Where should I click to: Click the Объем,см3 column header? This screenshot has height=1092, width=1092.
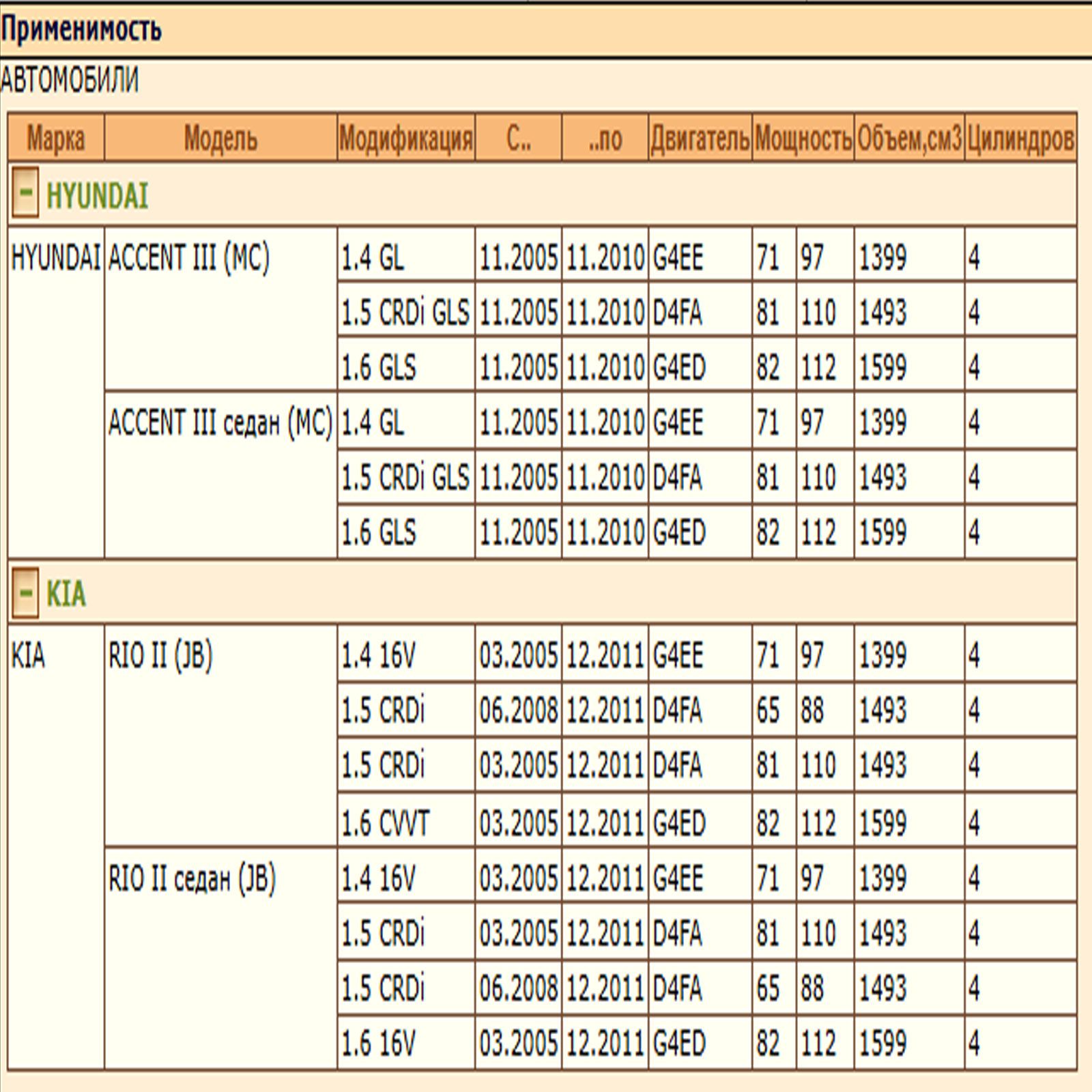point(909,138)
